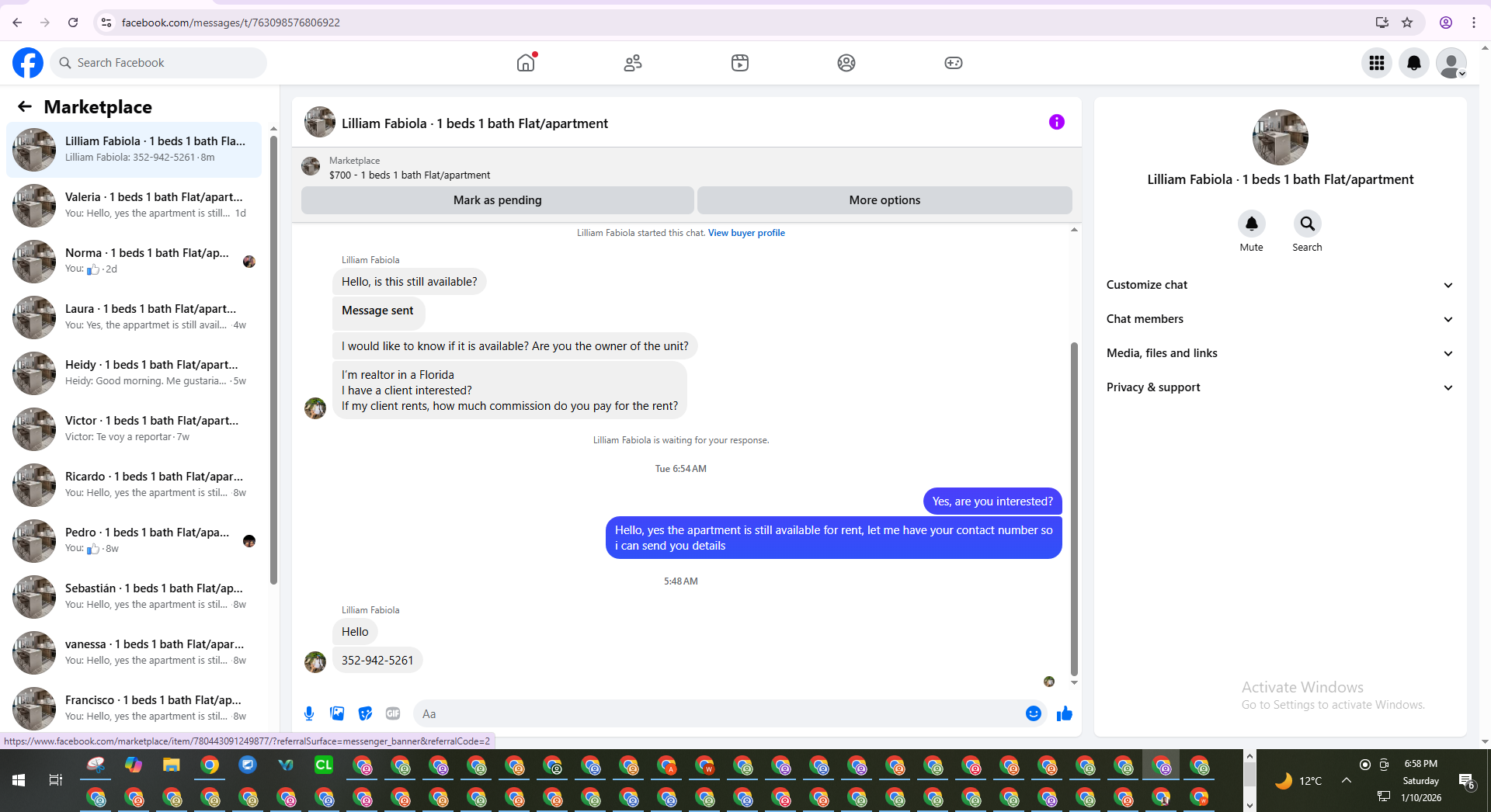The height and width of the screenshot is (812, 1491).
Task: Open the Home feed icon
Action: point(527,63)
